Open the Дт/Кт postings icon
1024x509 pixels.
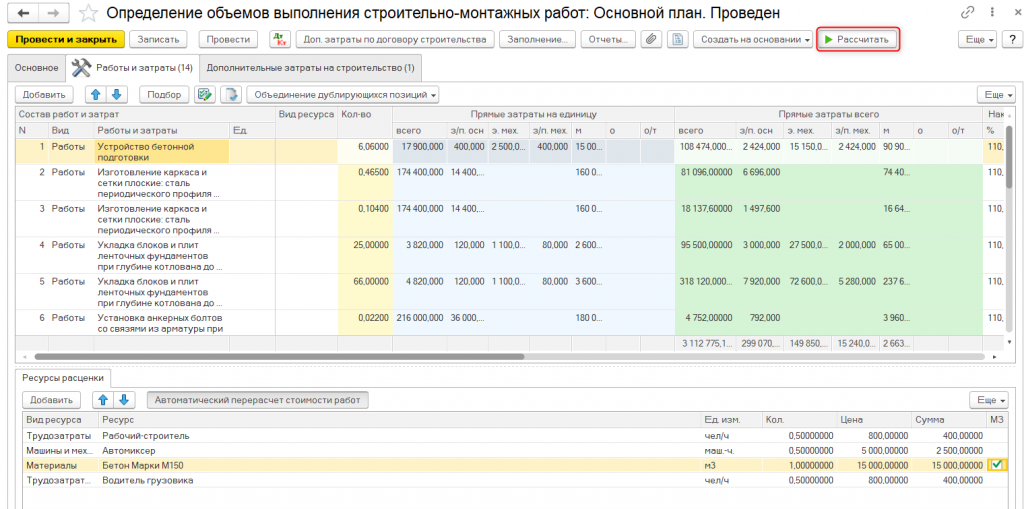point(279,39)
